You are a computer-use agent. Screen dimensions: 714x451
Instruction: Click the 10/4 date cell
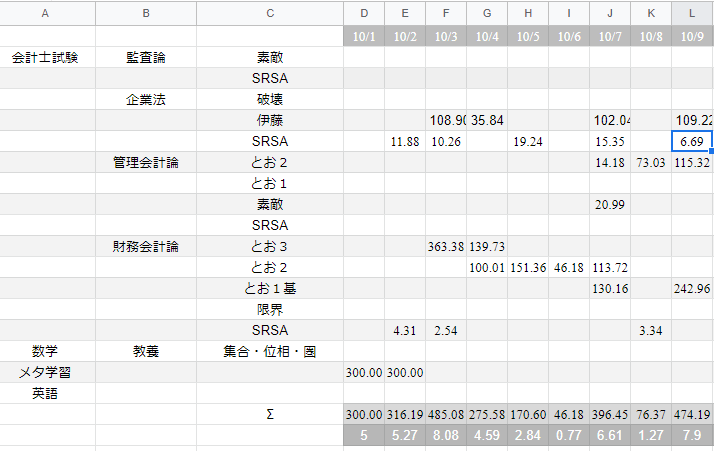(487, 36)
